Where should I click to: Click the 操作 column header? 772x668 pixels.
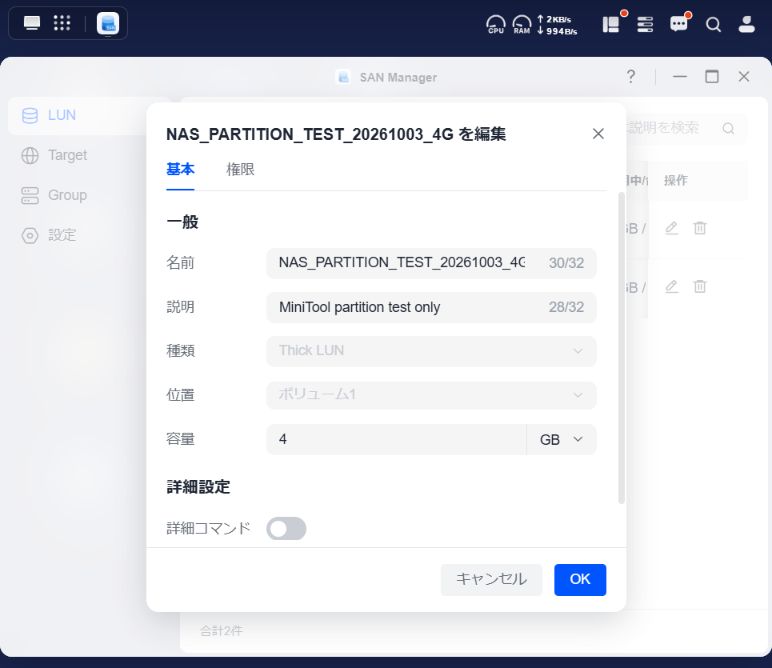tap(676, 180)
